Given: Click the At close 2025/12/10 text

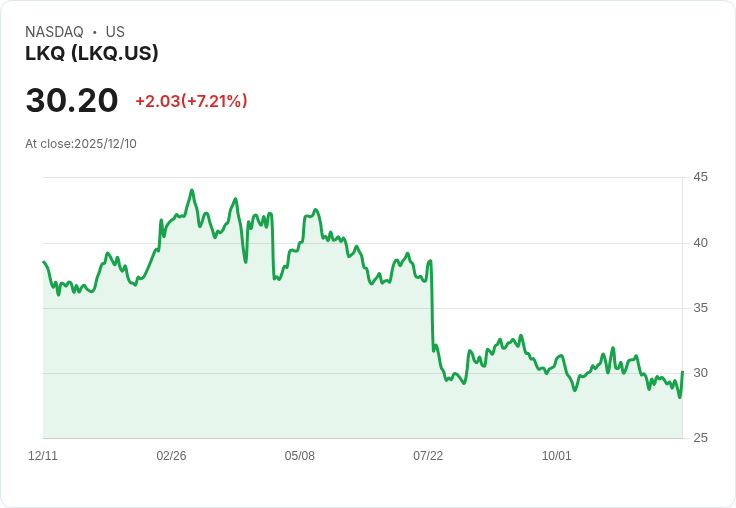Looking at the screenshot, I should point(81,143).
